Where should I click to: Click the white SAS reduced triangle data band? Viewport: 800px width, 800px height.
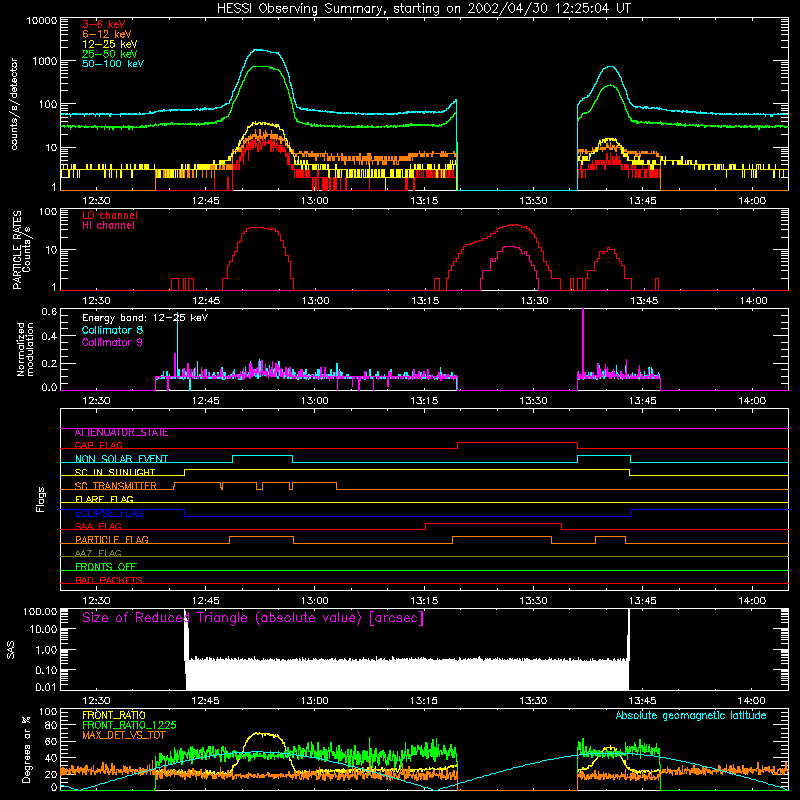[407, 674]
